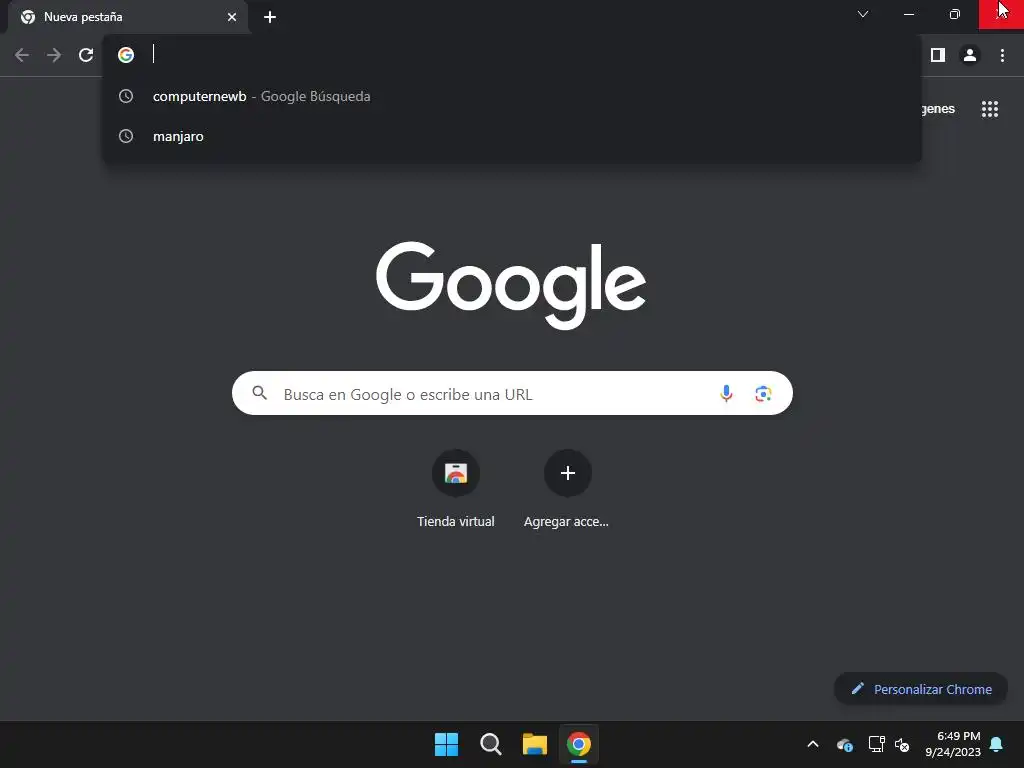Select the Nueva pestaña tab
This screenshot has width=1024, height=768.
[x=128, y=17]
